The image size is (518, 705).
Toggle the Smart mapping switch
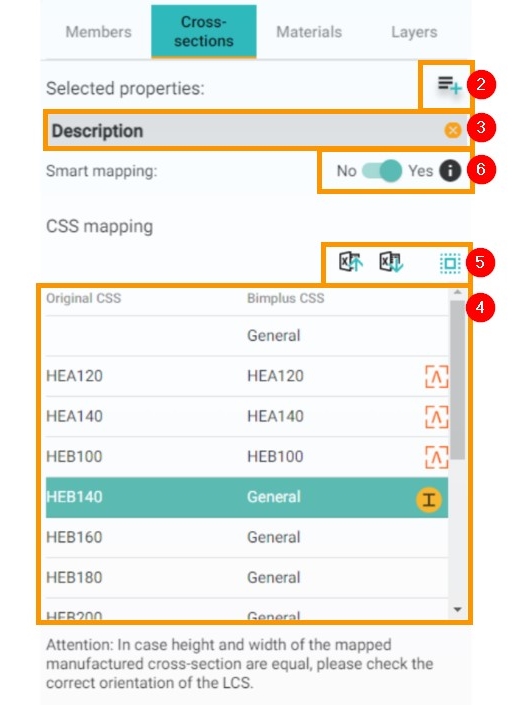click(x=381, y=171)
